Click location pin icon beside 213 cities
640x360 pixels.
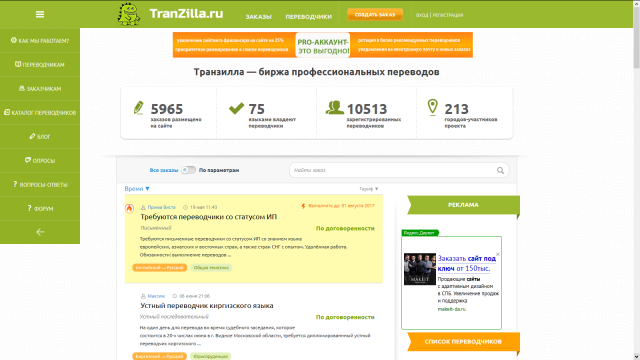pos(432,108)
